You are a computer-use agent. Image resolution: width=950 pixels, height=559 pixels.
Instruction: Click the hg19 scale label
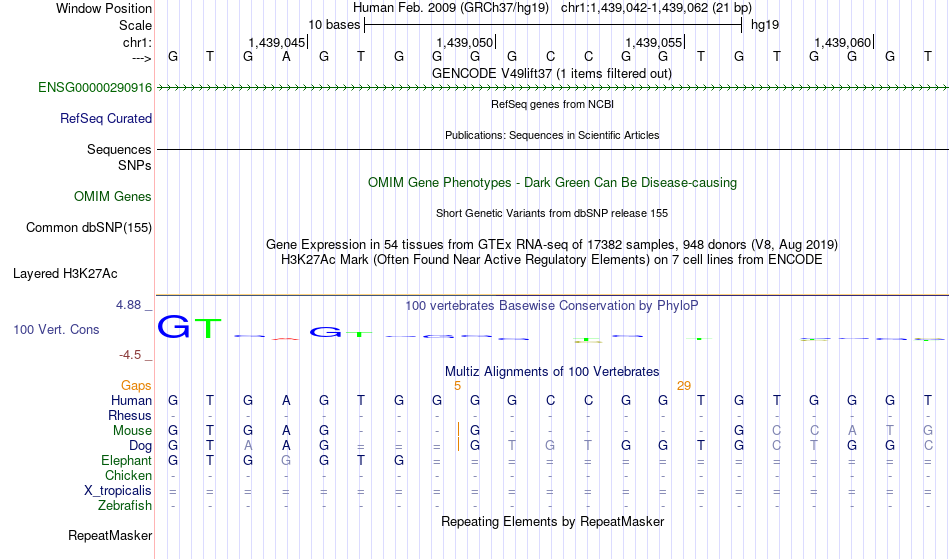765,25
